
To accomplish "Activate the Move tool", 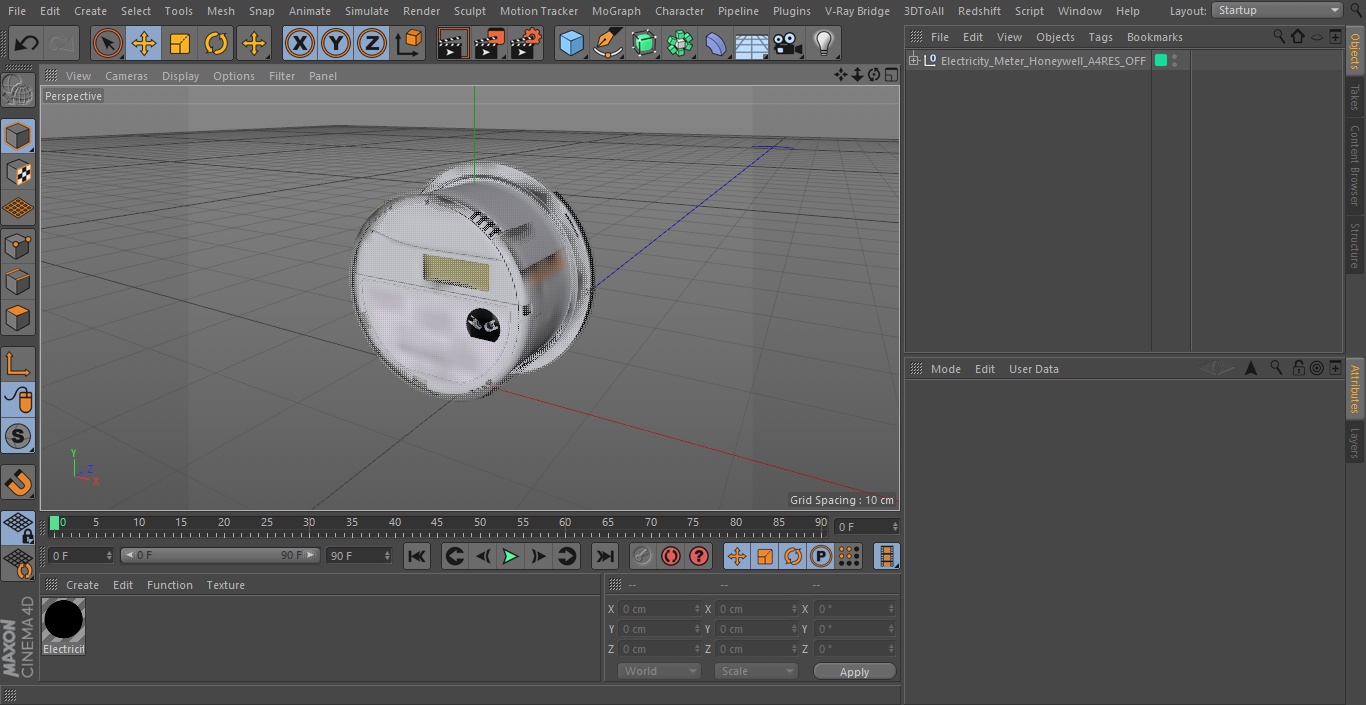I will point(144,43).
